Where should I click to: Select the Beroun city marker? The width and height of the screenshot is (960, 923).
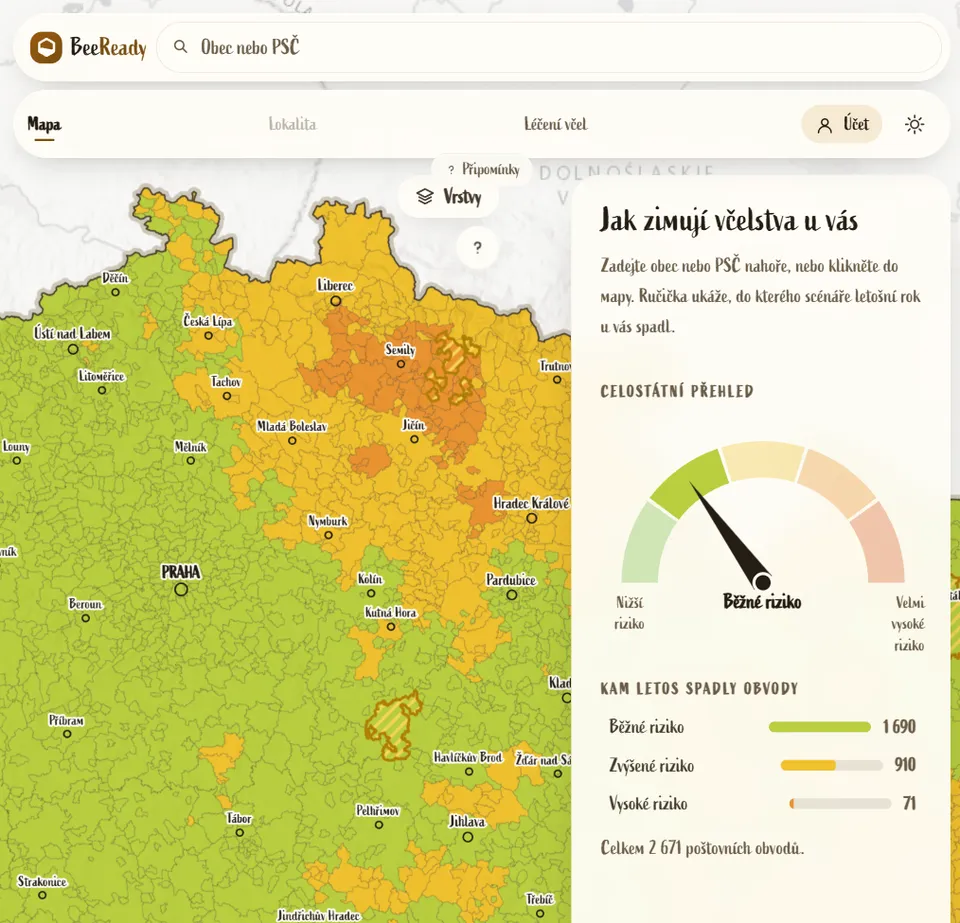[x=86, y=618]
